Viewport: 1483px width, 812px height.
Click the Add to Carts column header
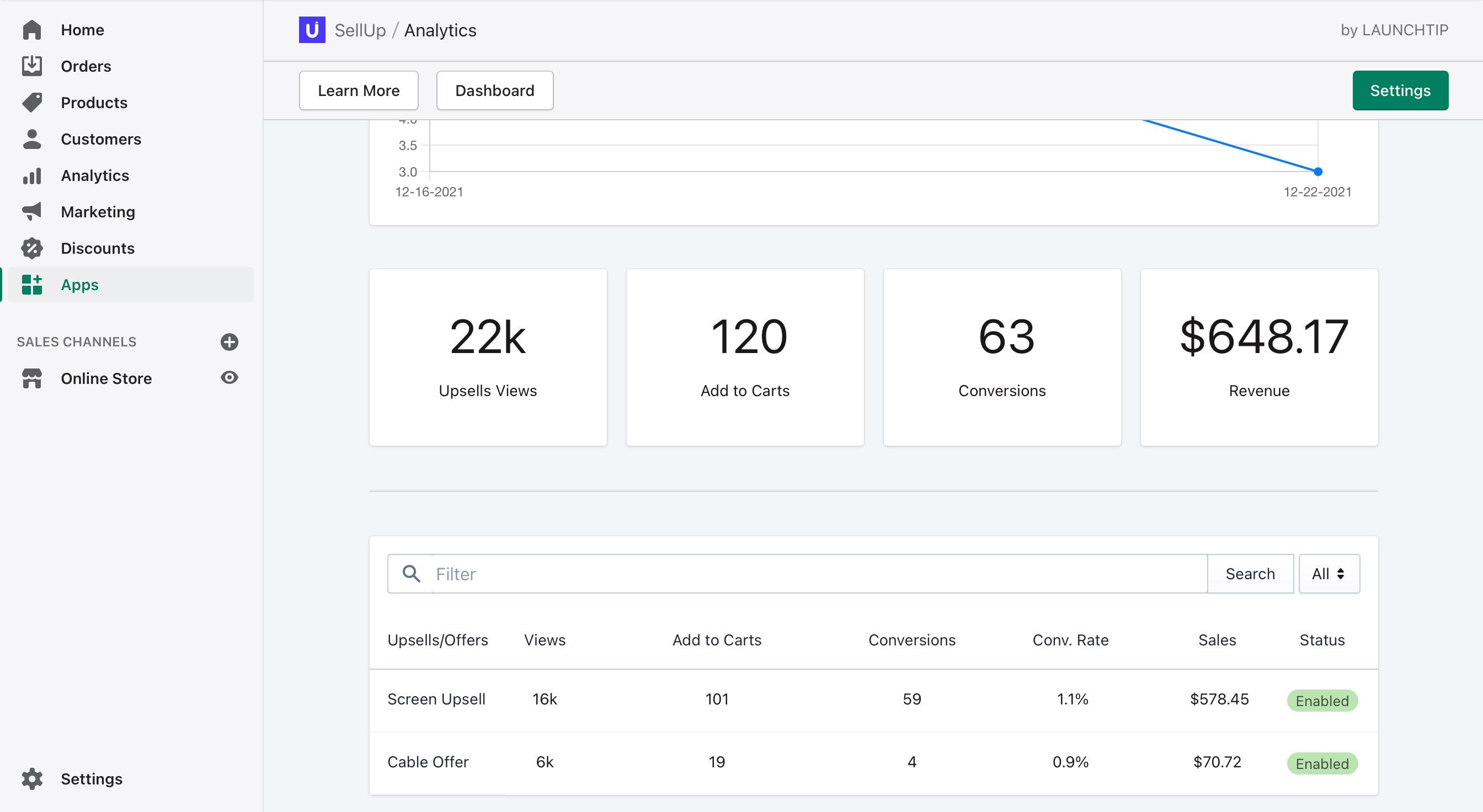[717, 640]
